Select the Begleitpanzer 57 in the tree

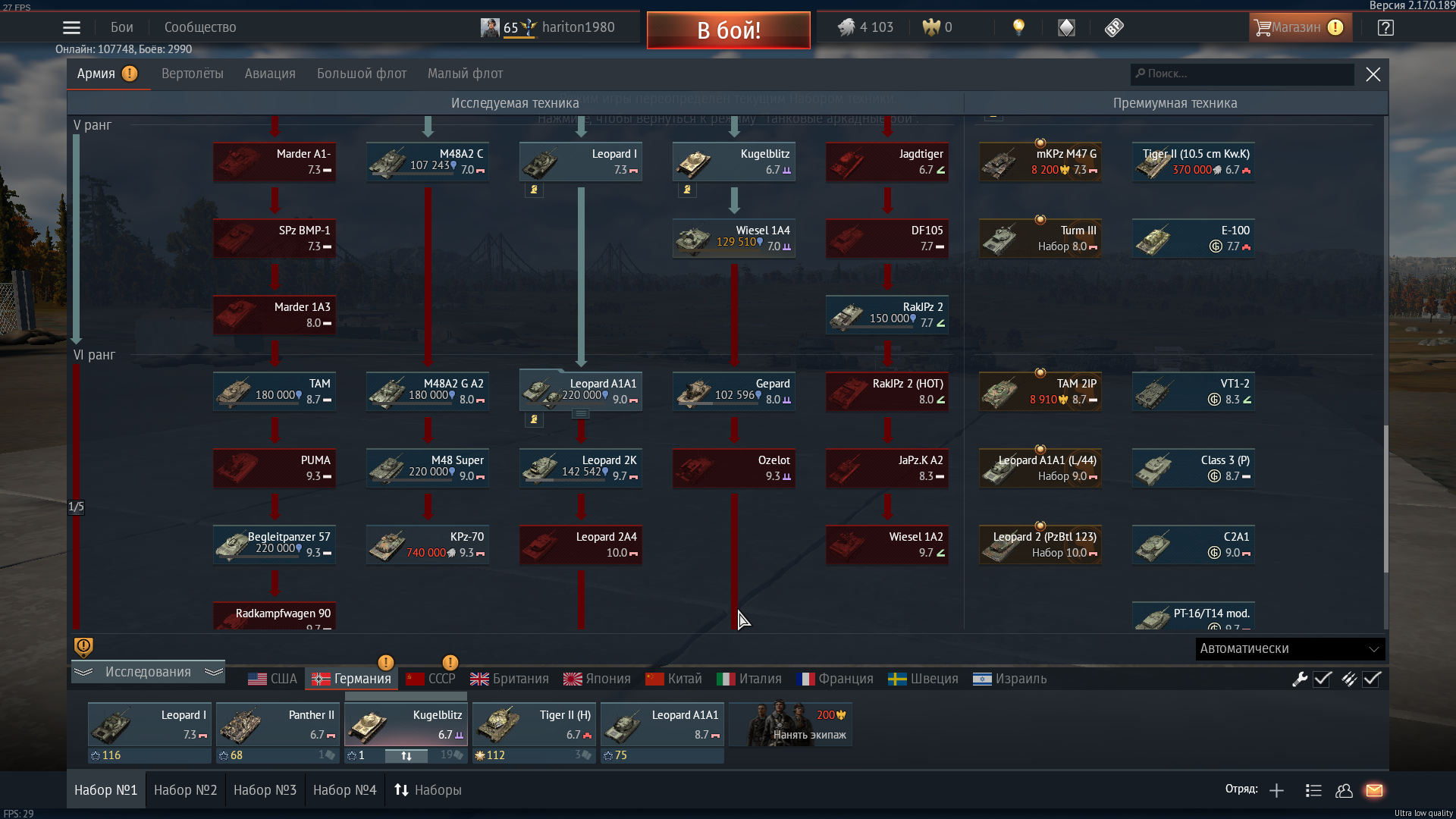coord(275,545)
